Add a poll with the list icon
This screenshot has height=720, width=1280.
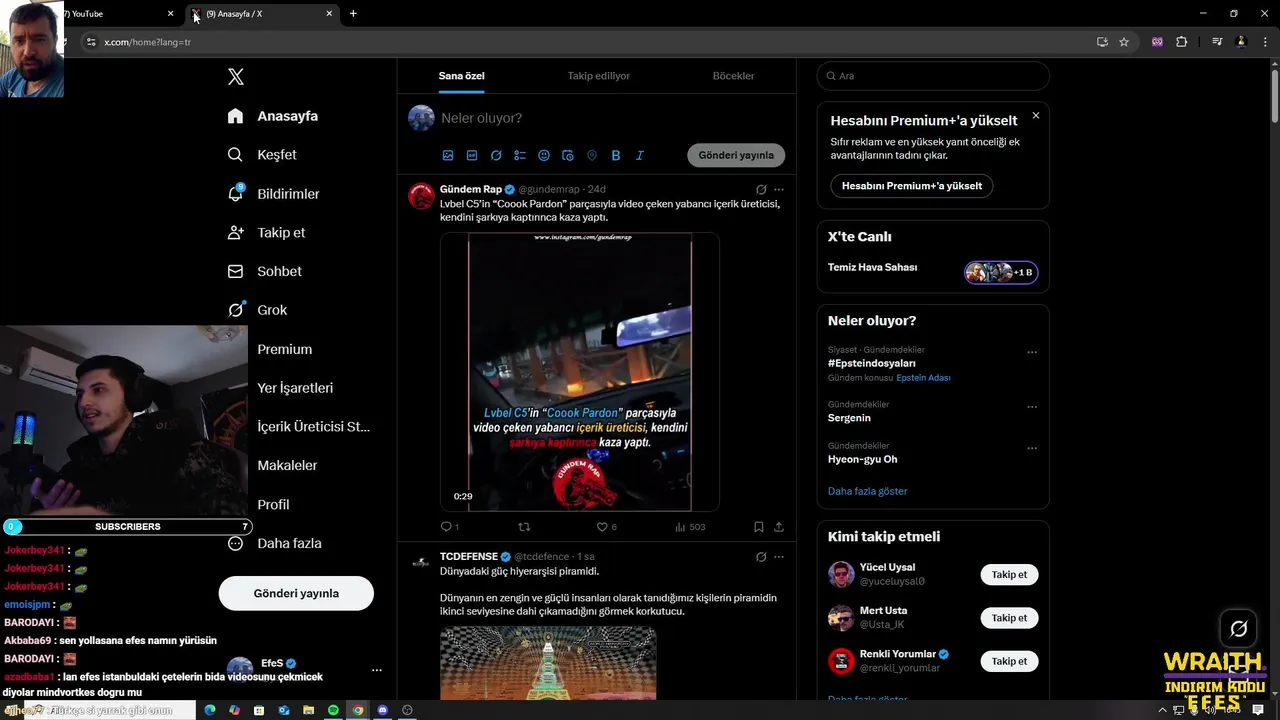[520, 155]
